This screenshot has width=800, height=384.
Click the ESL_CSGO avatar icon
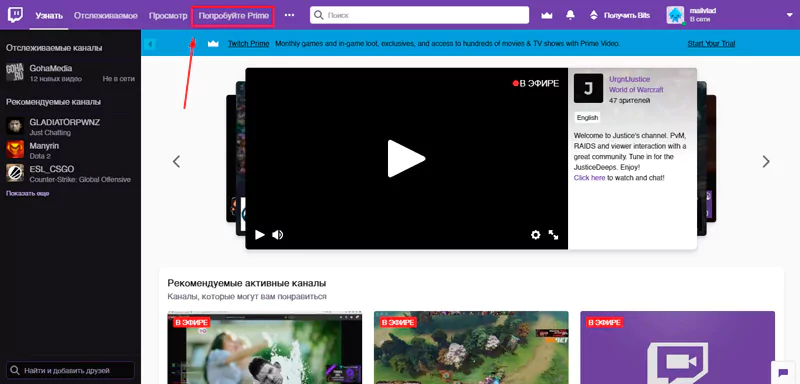[x=15, y=173]
